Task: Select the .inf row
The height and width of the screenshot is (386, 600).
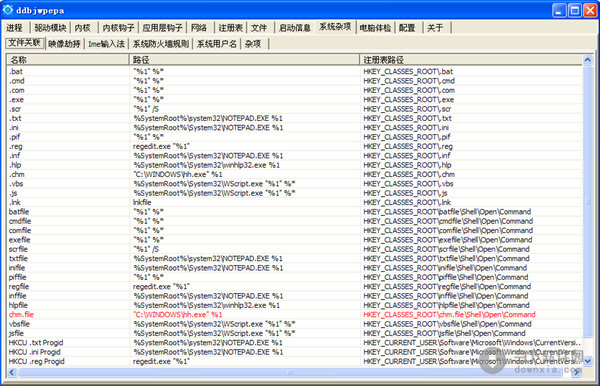Action: tap(295, 156)
